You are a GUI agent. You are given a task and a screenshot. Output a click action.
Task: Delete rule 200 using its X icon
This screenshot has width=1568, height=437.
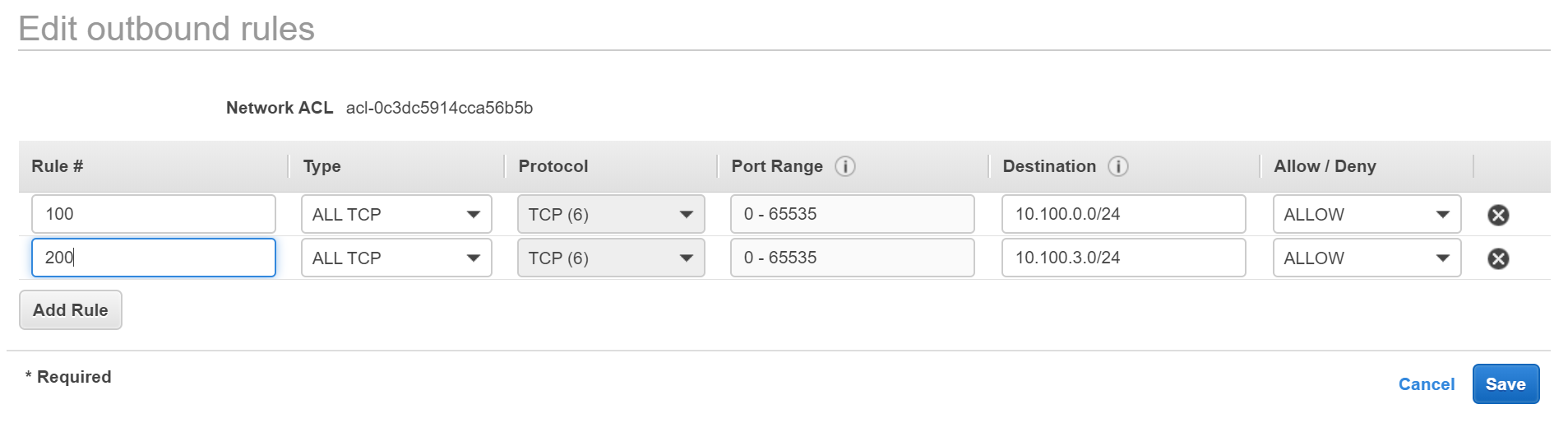[1498, 258]
